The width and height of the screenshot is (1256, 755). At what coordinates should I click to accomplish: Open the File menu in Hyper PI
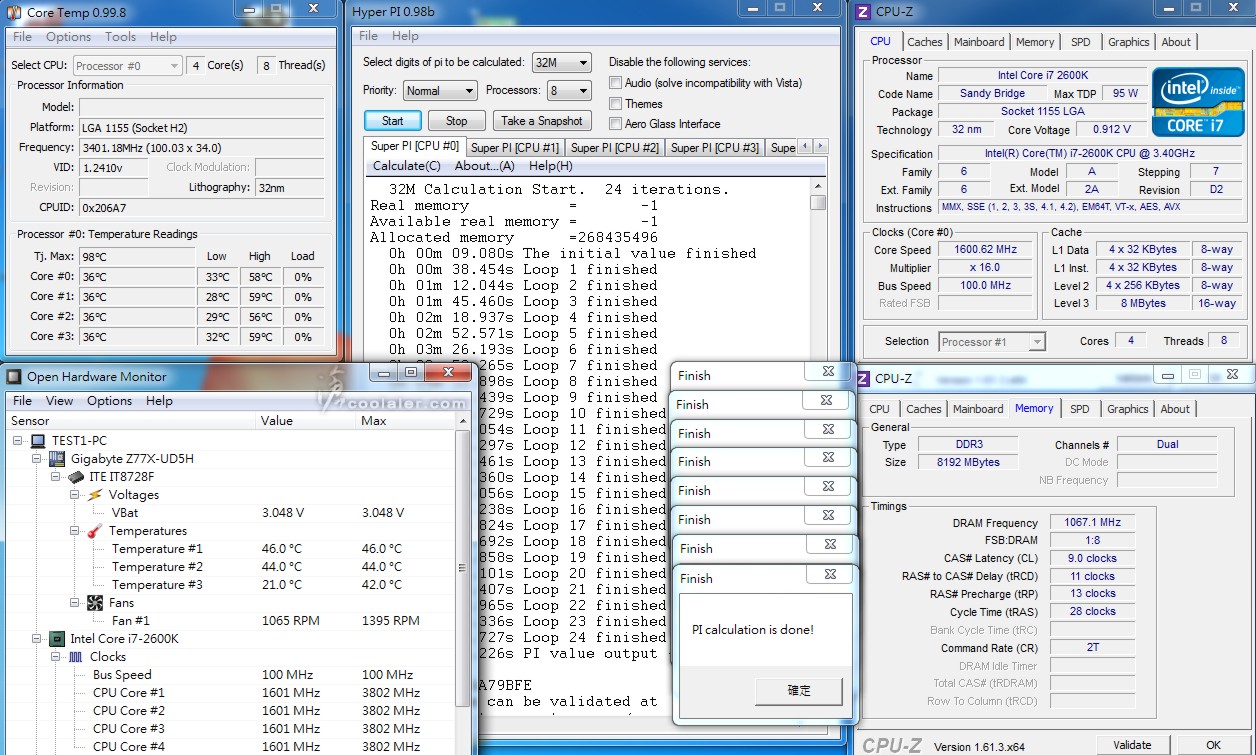[x=369, y=36]
